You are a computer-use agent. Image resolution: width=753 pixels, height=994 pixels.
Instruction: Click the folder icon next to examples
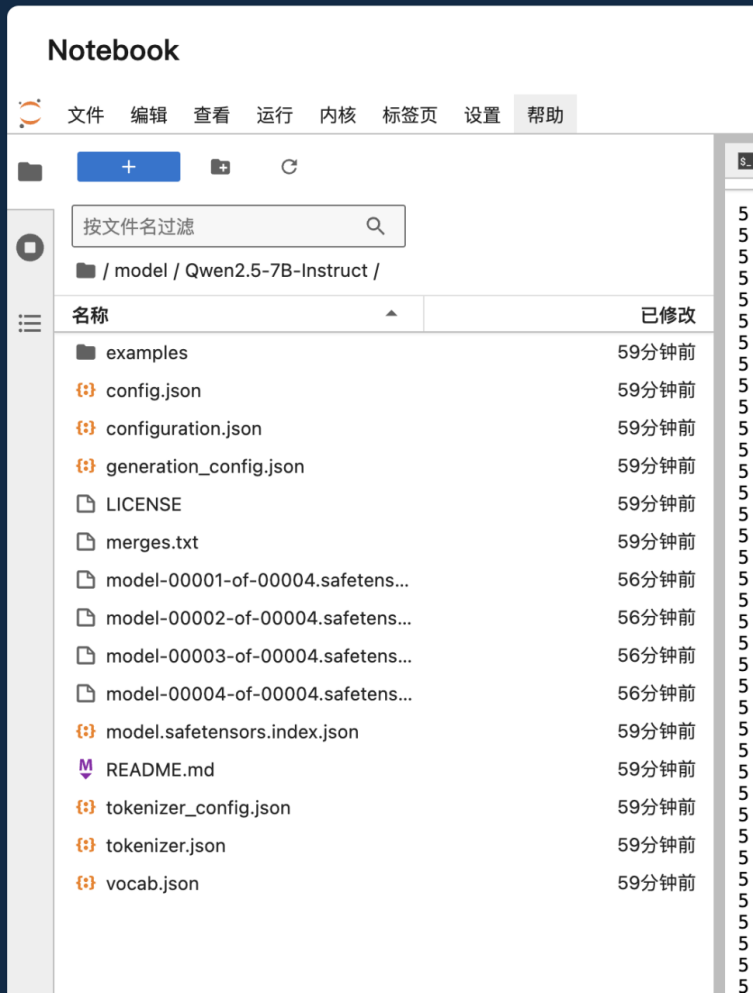86,352
